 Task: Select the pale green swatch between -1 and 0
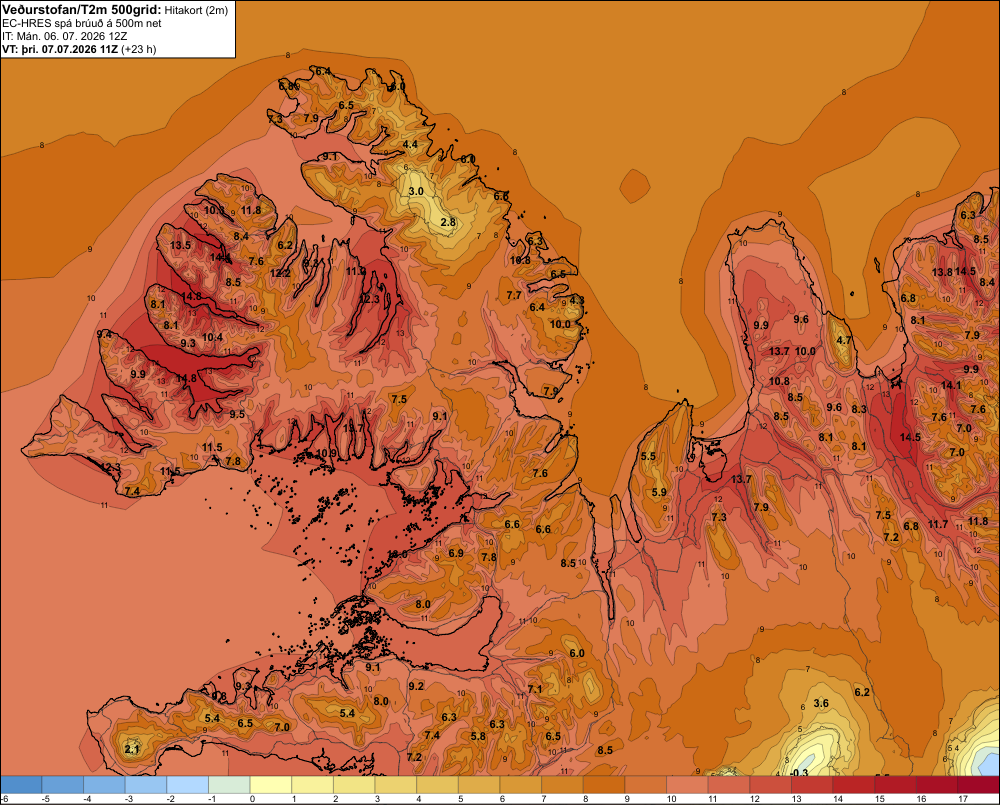(x=230, y=785)
